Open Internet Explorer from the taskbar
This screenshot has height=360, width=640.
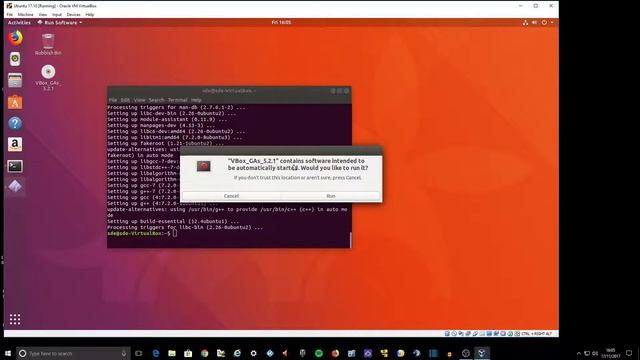click(237, 353)
